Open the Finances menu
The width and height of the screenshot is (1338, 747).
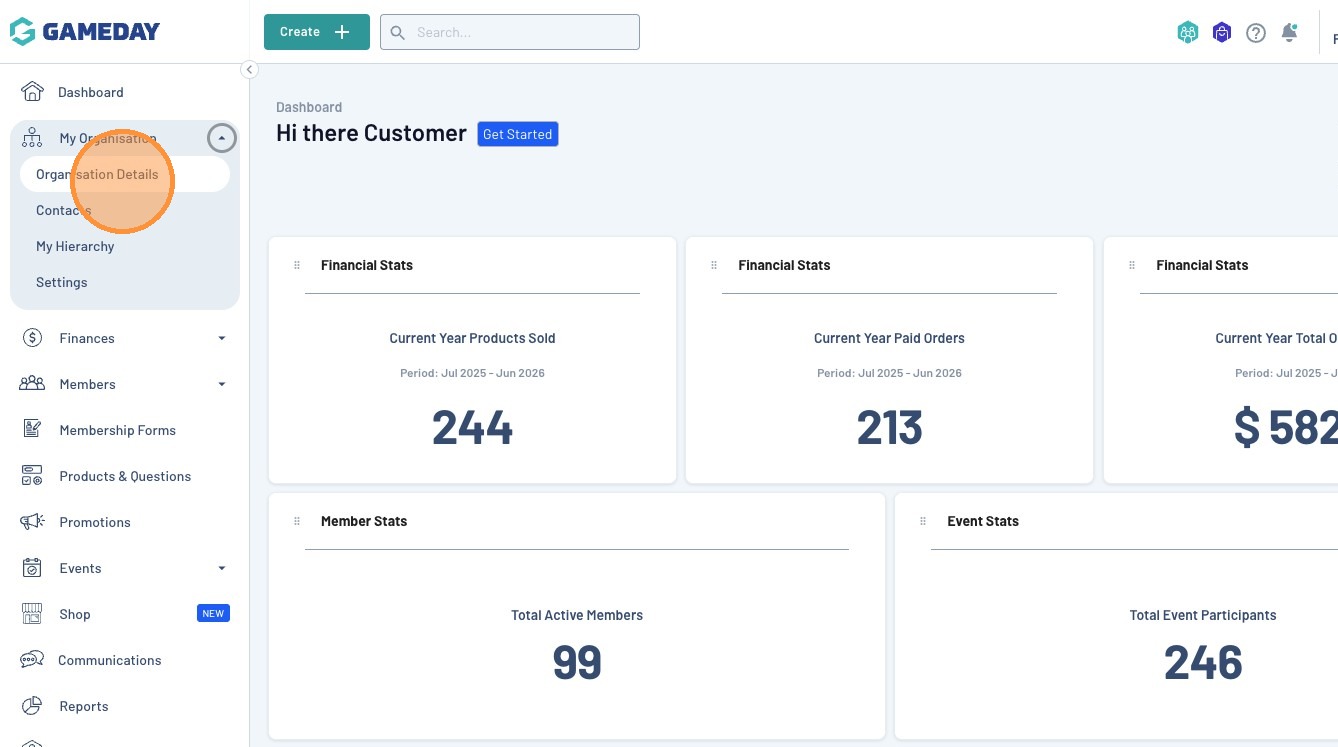(87, 338)
